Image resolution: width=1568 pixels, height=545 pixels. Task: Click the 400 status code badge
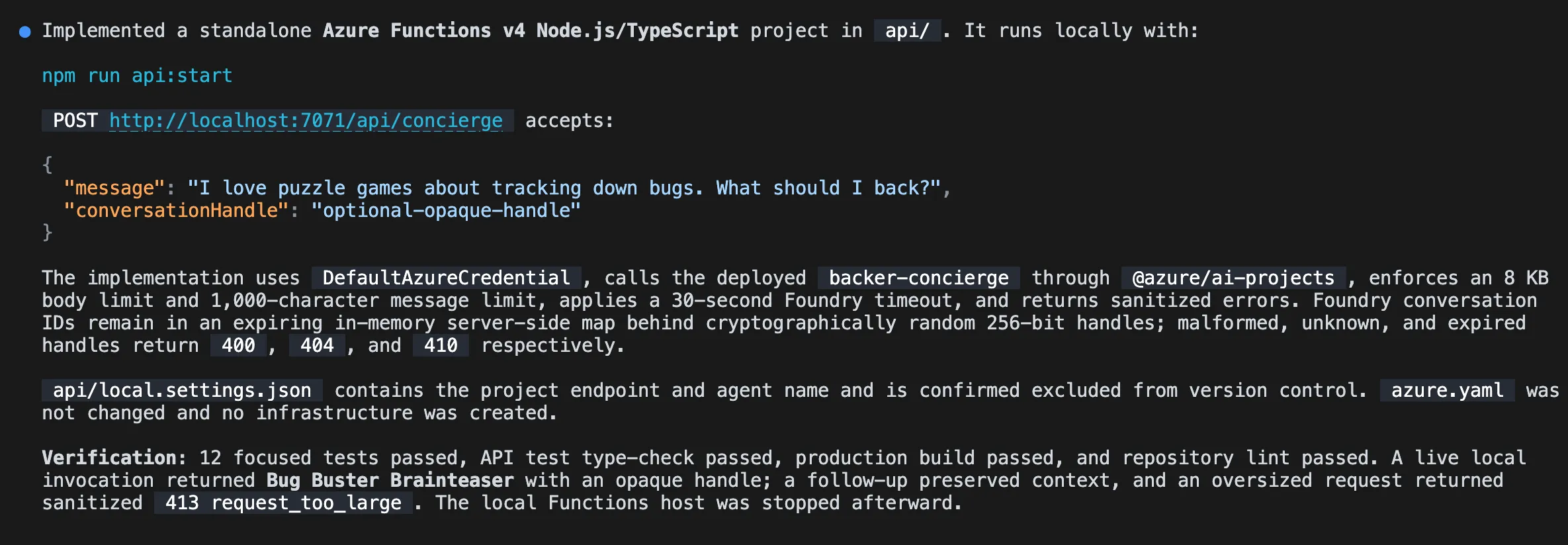pyautogui.click(x=238, y=345)
